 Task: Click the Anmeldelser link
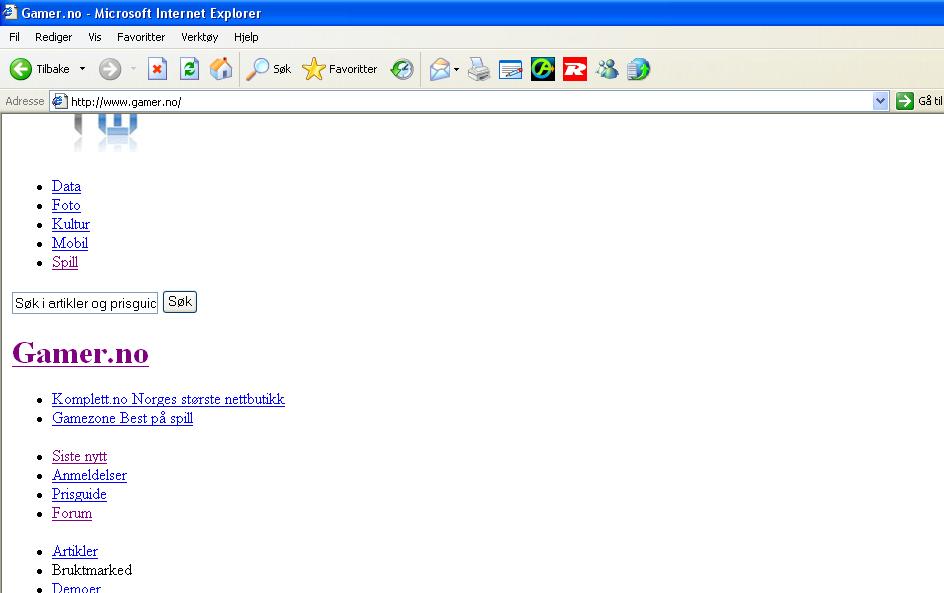(89, 476)
